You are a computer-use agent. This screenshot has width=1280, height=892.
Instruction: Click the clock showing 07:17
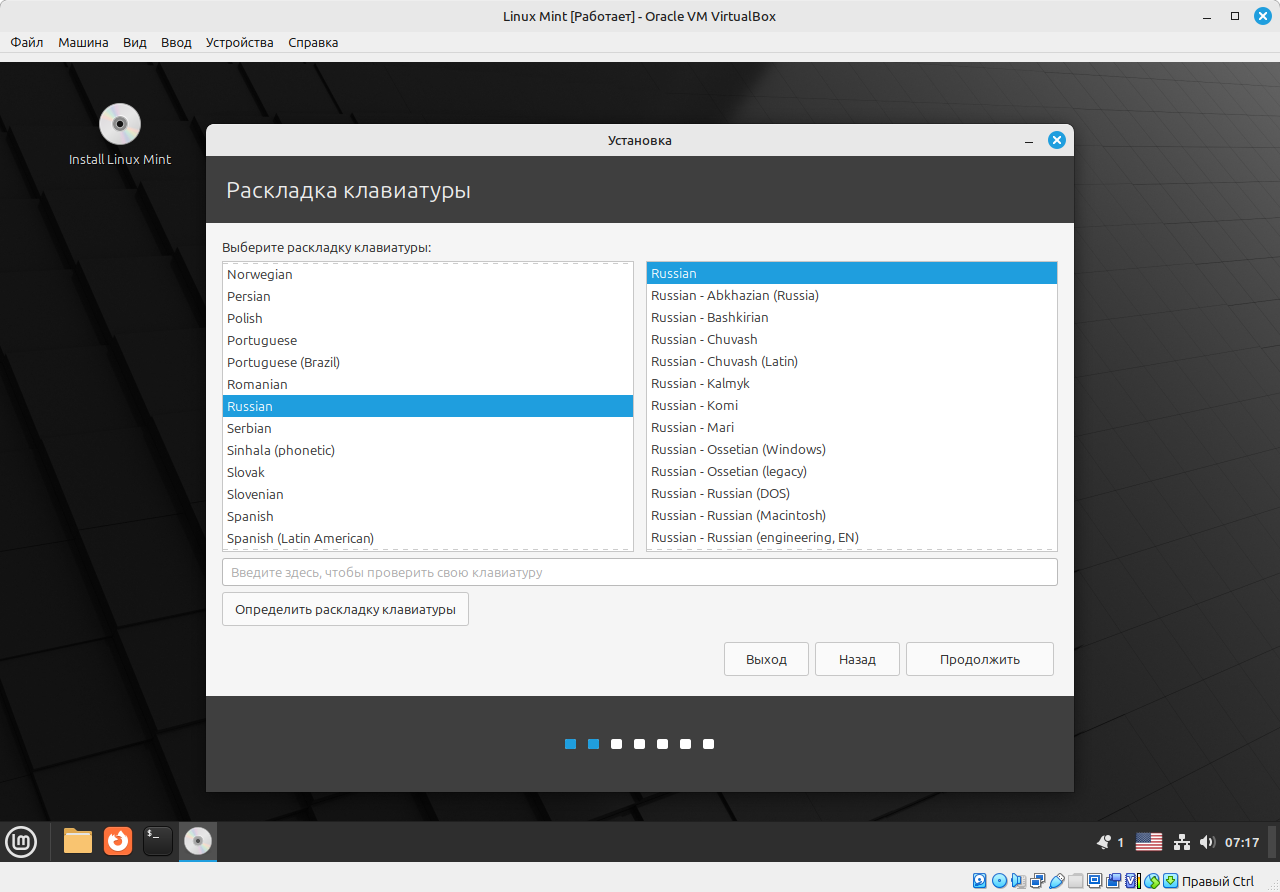pos(1242,843)
